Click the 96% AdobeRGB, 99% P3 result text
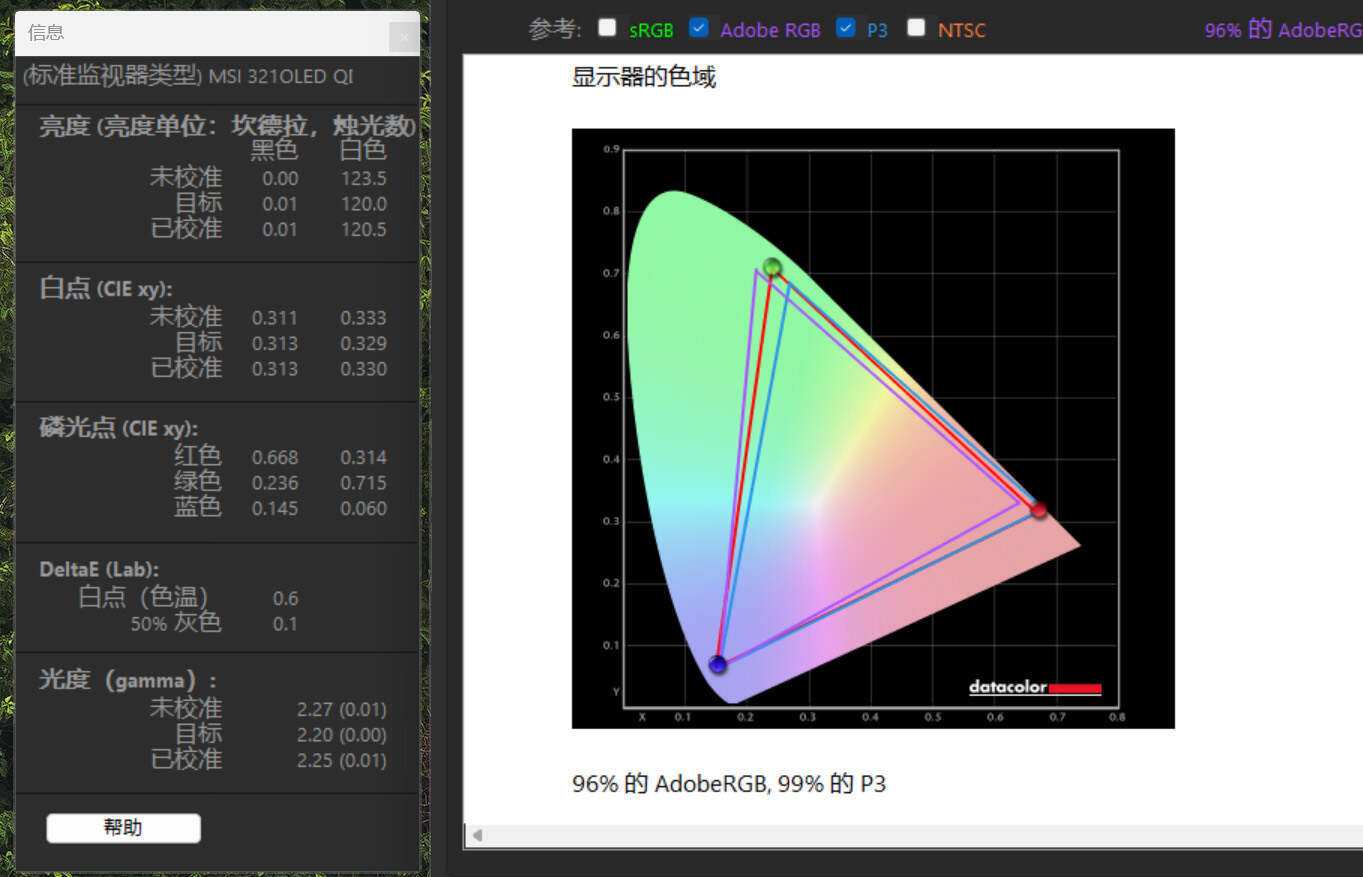The width and height of the screenshot is (1363, 877). [726, 784]
